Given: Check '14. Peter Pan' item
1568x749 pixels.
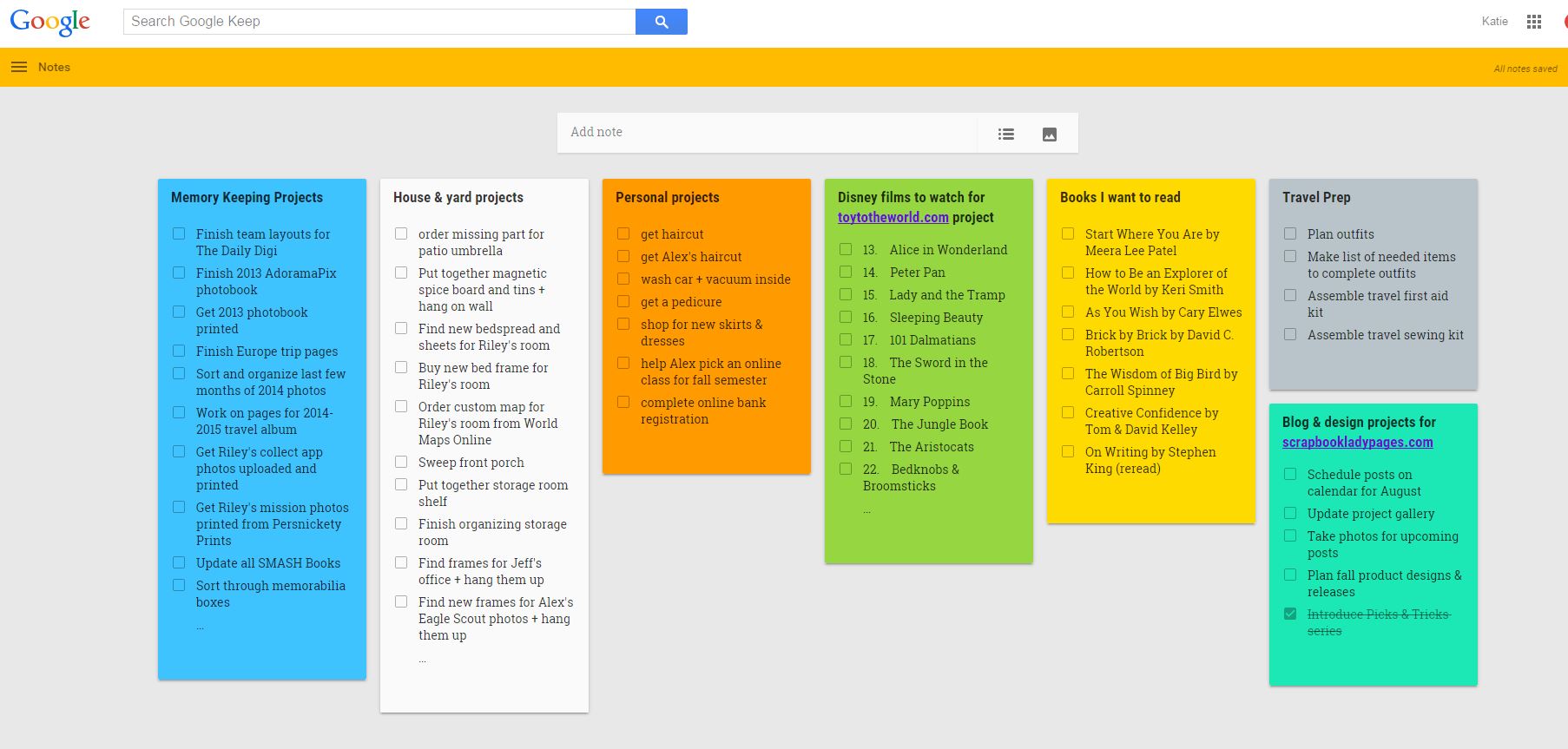Looking at the screenshot, I should (x=846, y=272).
